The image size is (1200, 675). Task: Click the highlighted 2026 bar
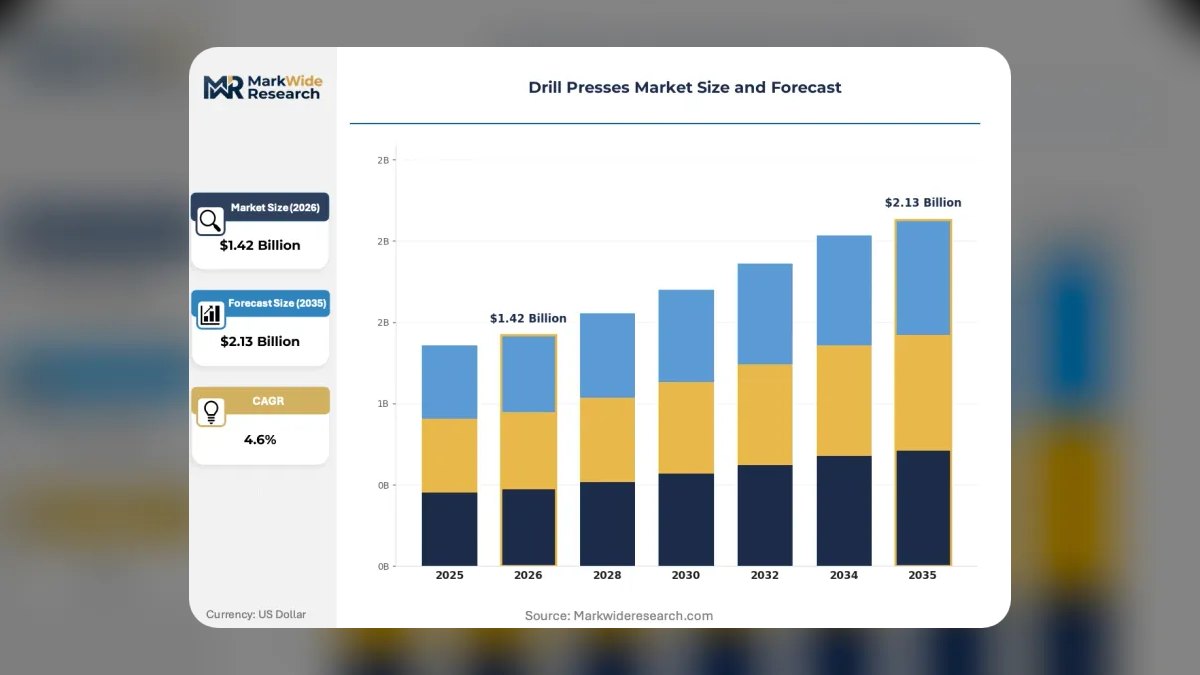click(x=528, y=450)
